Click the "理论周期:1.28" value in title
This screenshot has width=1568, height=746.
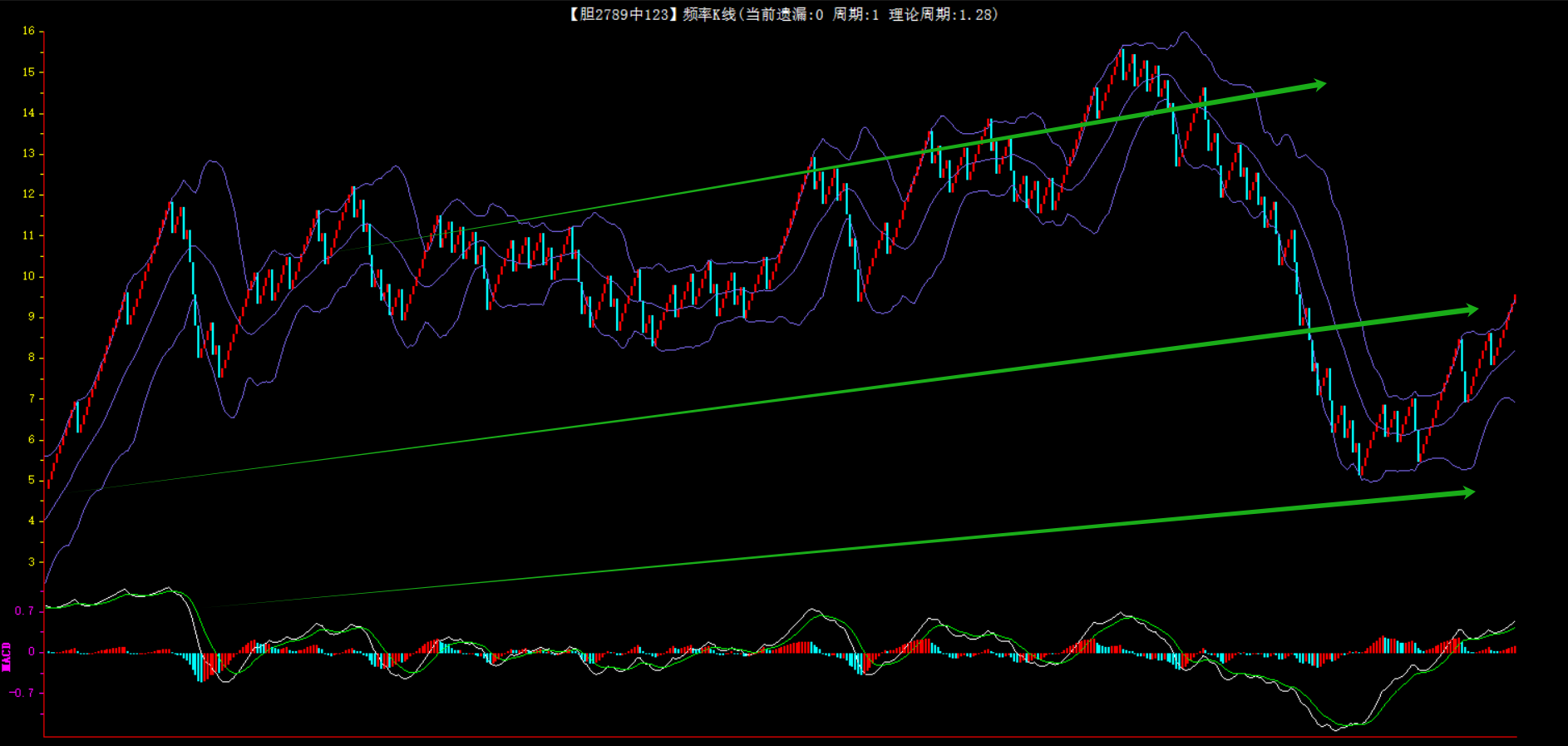[x=942, y=14]
